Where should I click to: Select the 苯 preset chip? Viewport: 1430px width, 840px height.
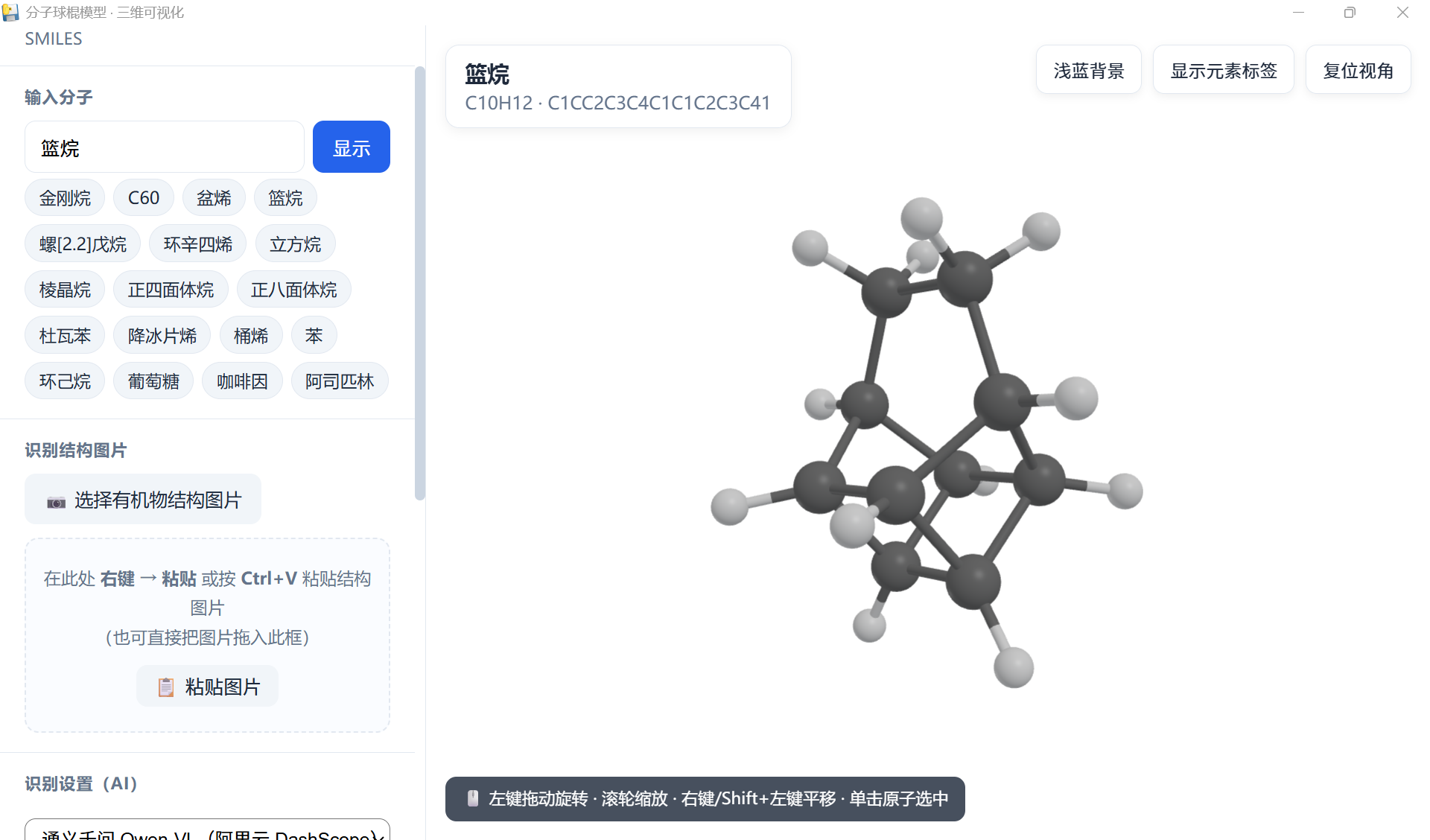pos(314,335)
